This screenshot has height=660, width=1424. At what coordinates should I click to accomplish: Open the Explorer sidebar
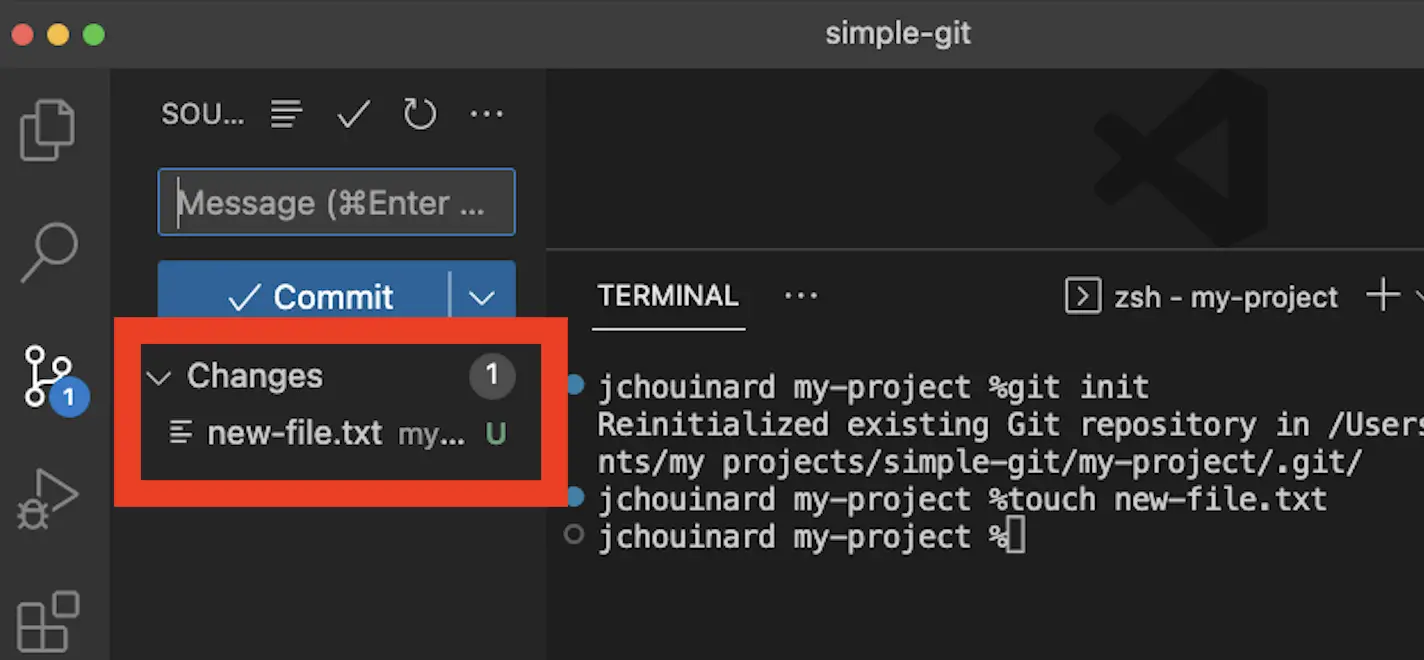[47, 128]
